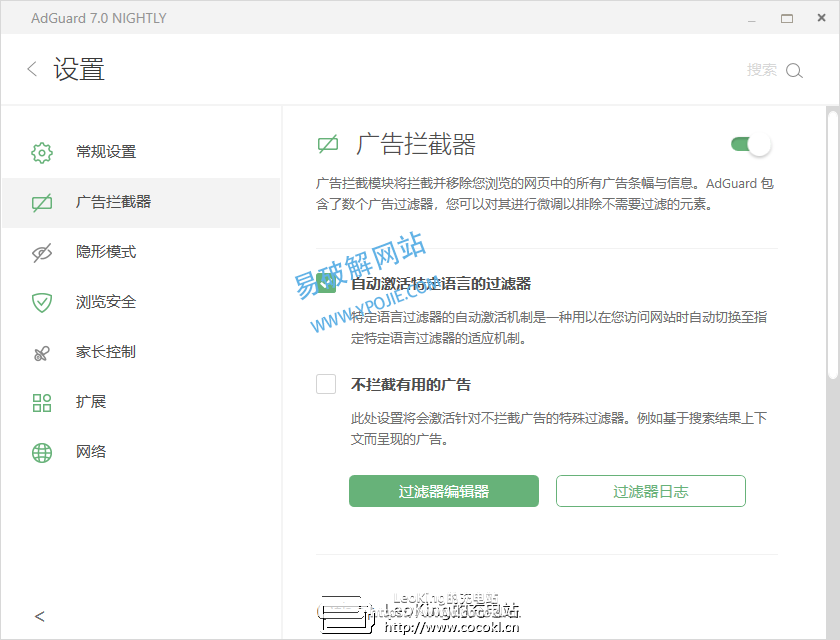Click the grid icon for 扩展
The height and width of the screenshot is (640, 840).
pos(42,403)
